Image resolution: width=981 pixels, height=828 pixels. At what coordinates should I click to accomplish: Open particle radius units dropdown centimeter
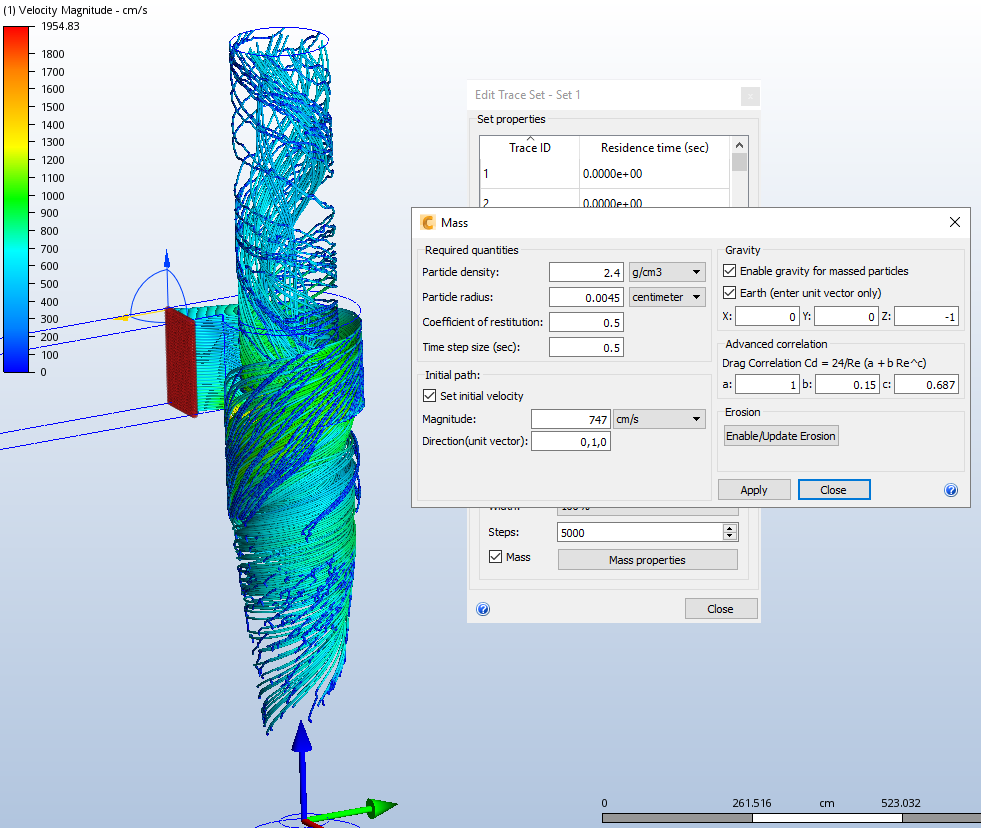pyautogui.click(x=667, y=297)
